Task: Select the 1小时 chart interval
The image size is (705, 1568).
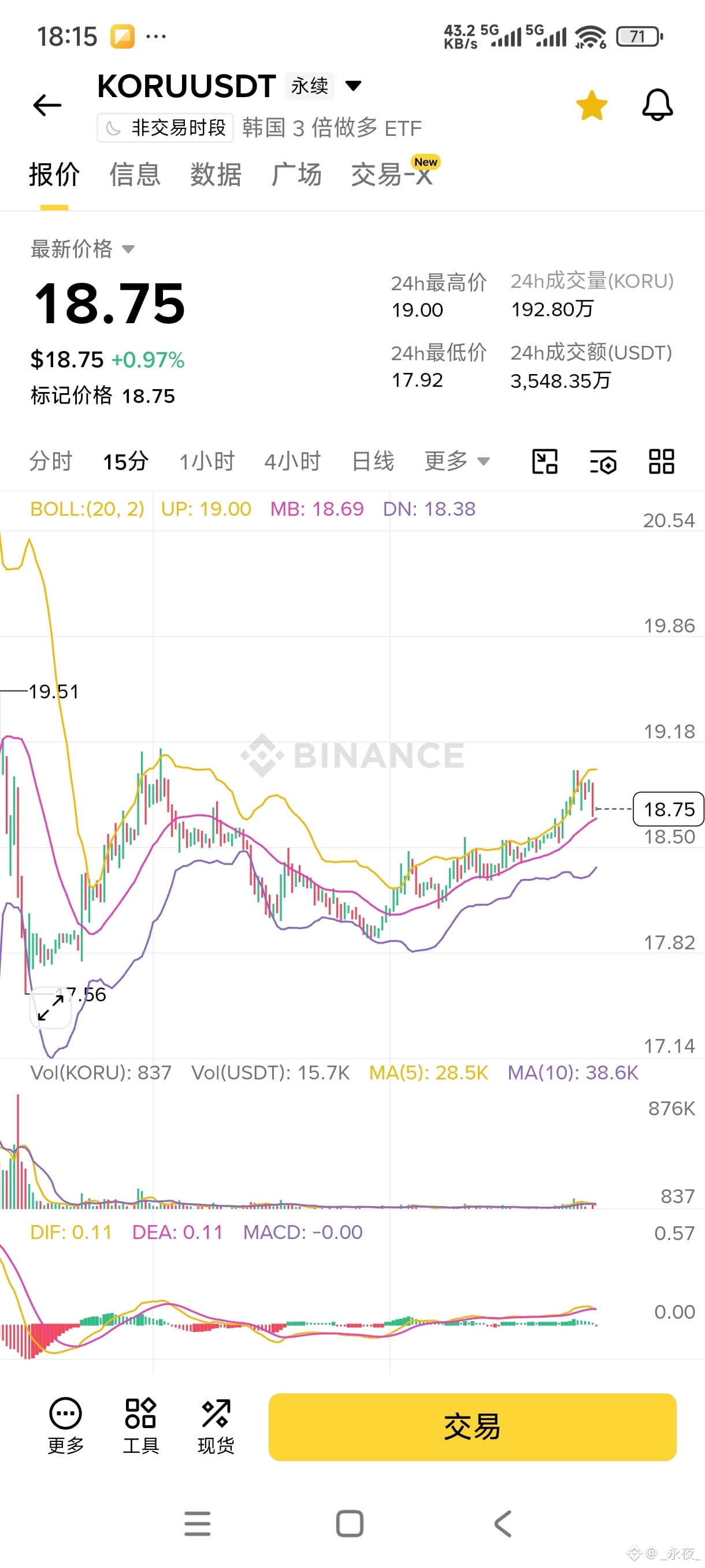Action: click(207, 461)
